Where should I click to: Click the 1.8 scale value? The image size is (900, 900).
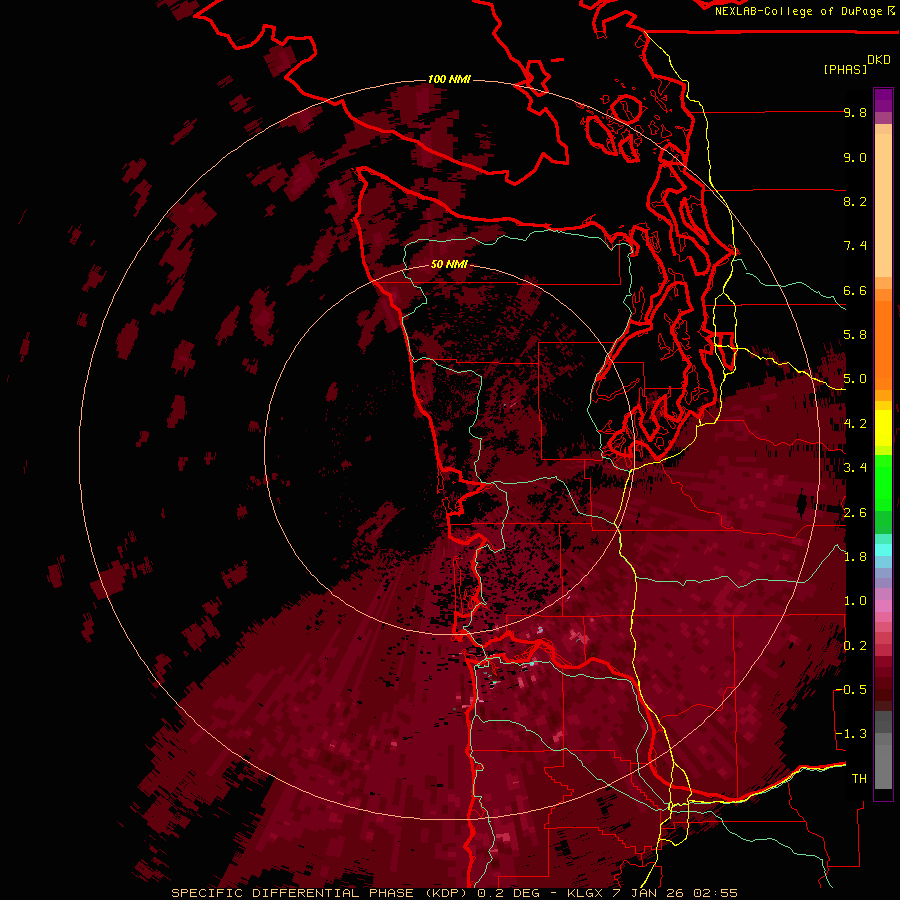tap(855, 557)
